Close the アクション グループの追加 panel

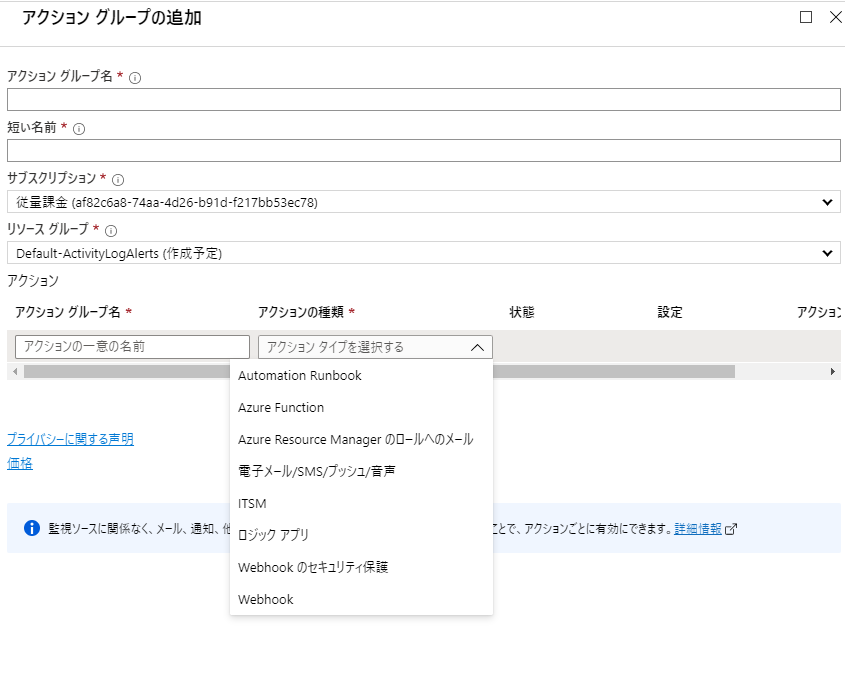836,17
